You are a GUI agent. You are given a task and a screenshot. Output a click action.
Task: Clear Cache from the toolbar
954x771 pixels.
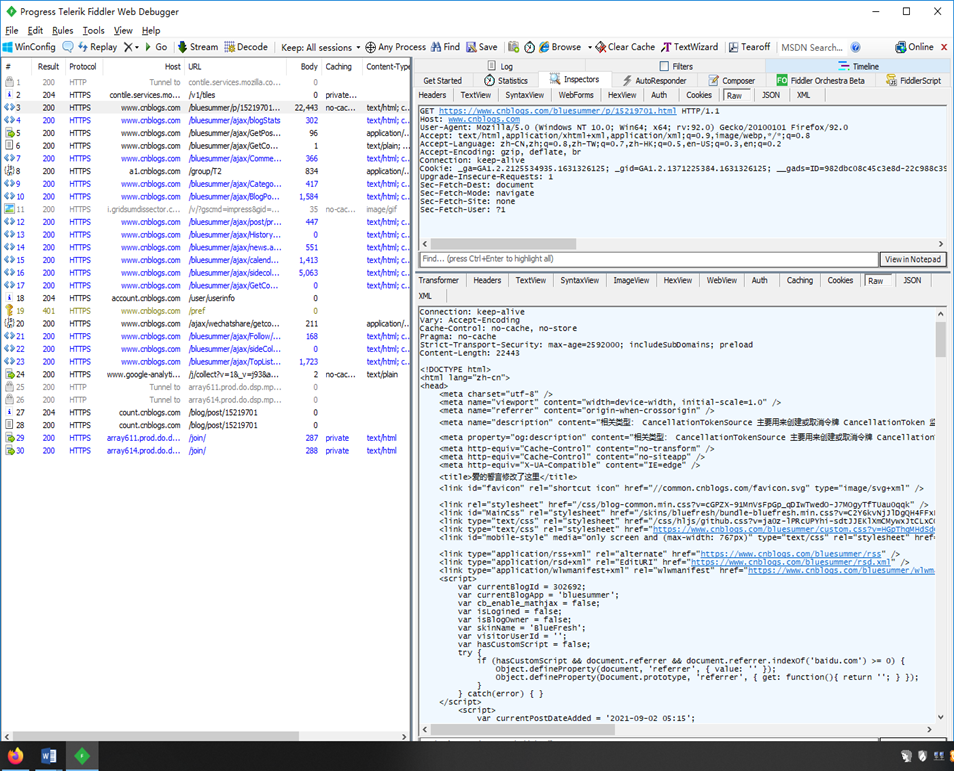[x=625, y=47]
